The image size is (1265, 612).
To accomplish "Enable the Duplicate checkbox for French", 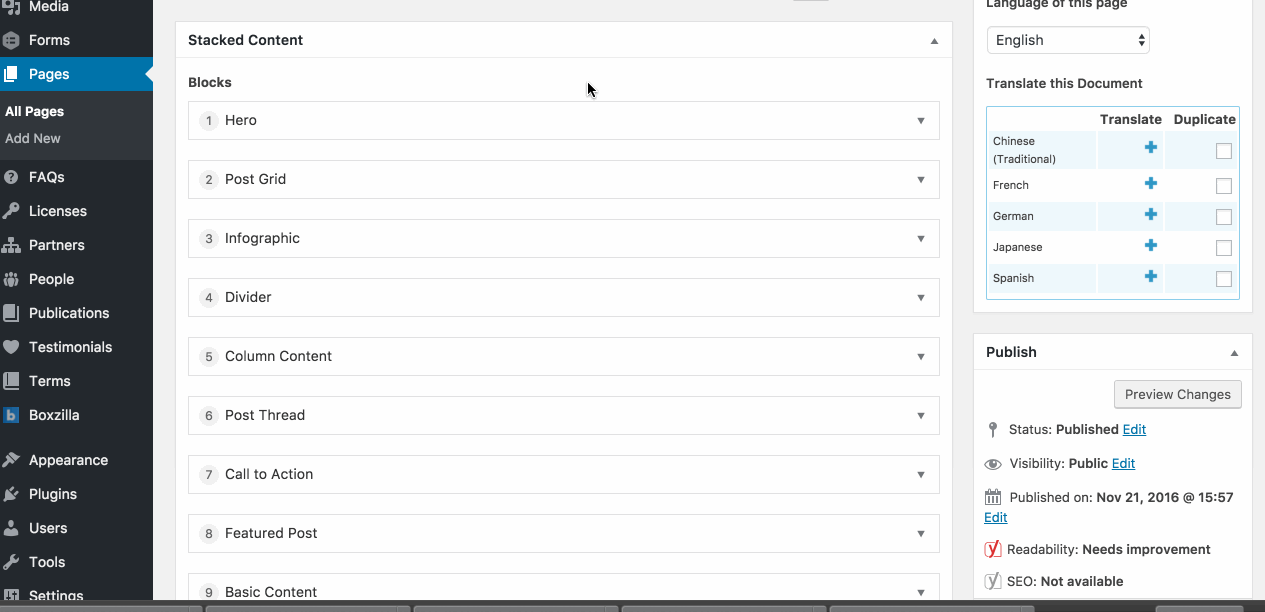I will tap(1223, 186).
